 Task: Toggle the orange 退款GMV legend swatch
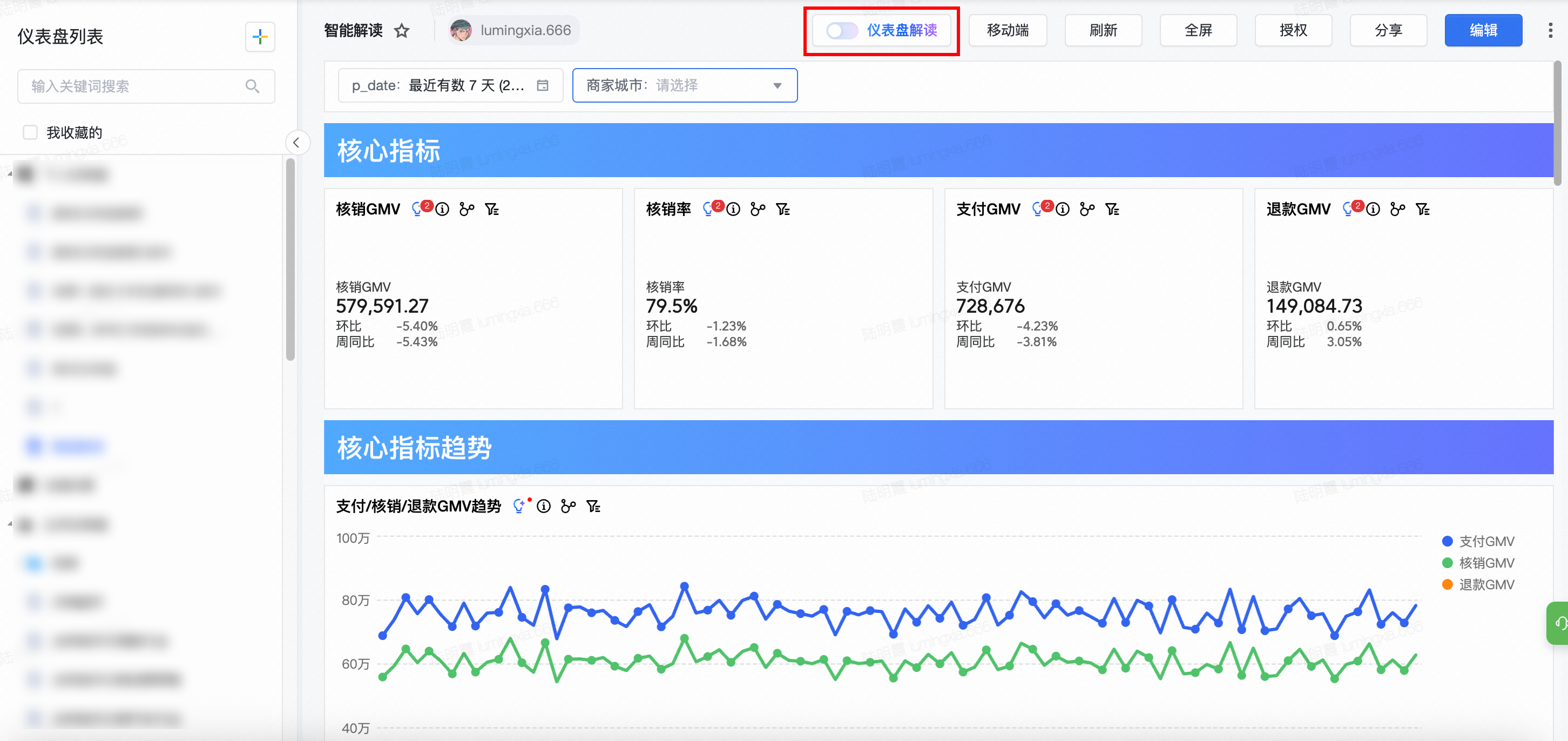(1448, 584)
